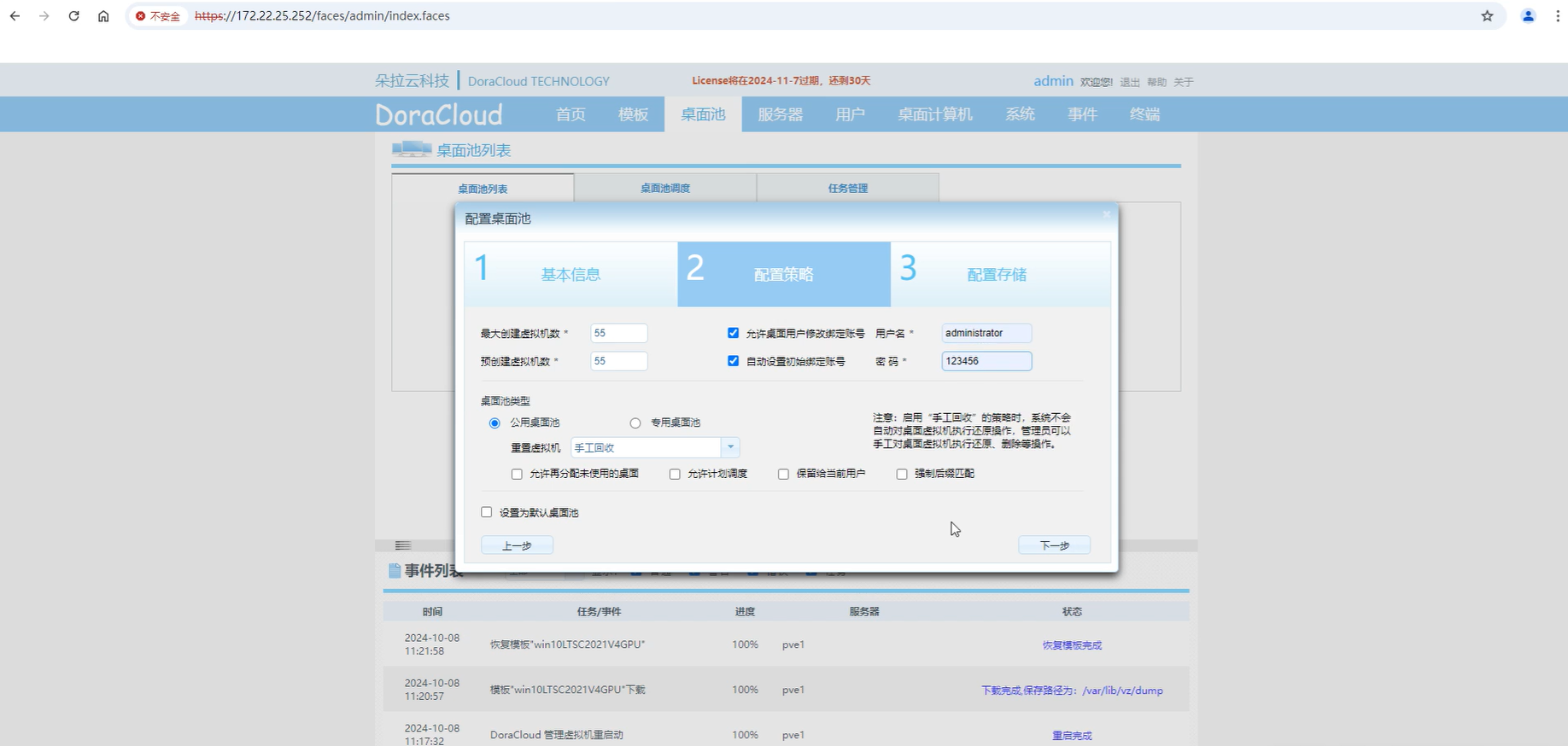This screenshot has width=1568, height=746.
Task: Open 模板 nav menu
Action: 634,114
